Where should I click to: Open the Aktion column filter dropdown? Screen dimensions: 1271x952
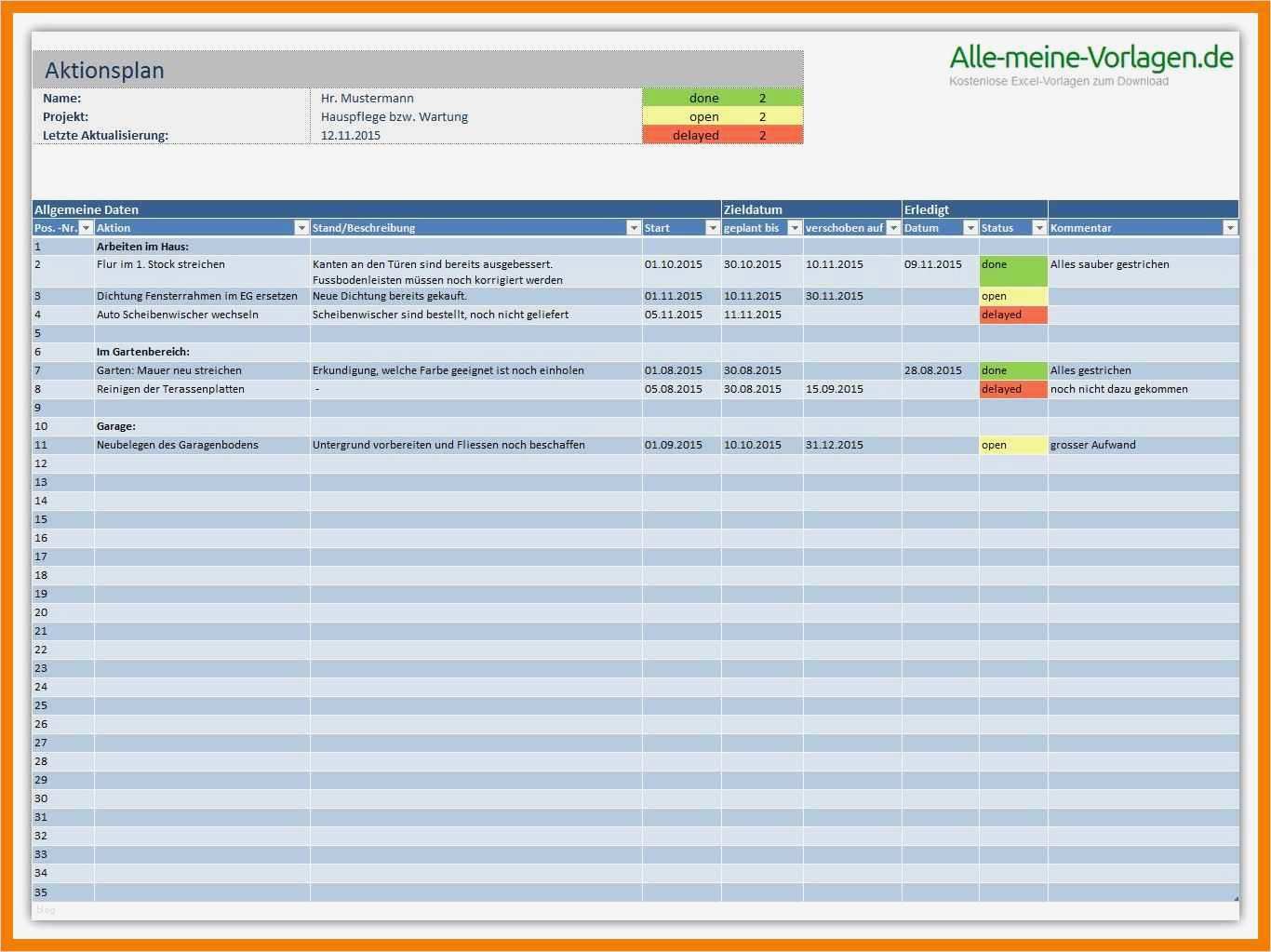click(x=301, y=228)
